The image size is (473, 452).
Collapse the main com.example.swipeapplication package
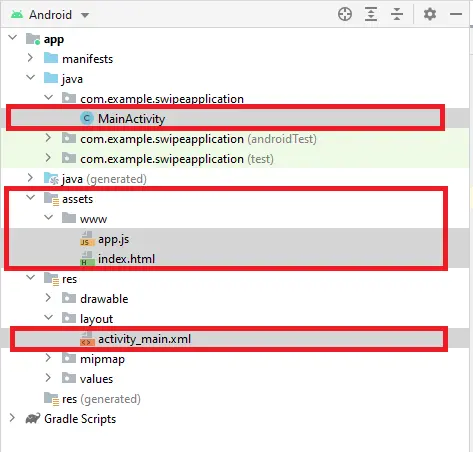(x=49, y=97)
